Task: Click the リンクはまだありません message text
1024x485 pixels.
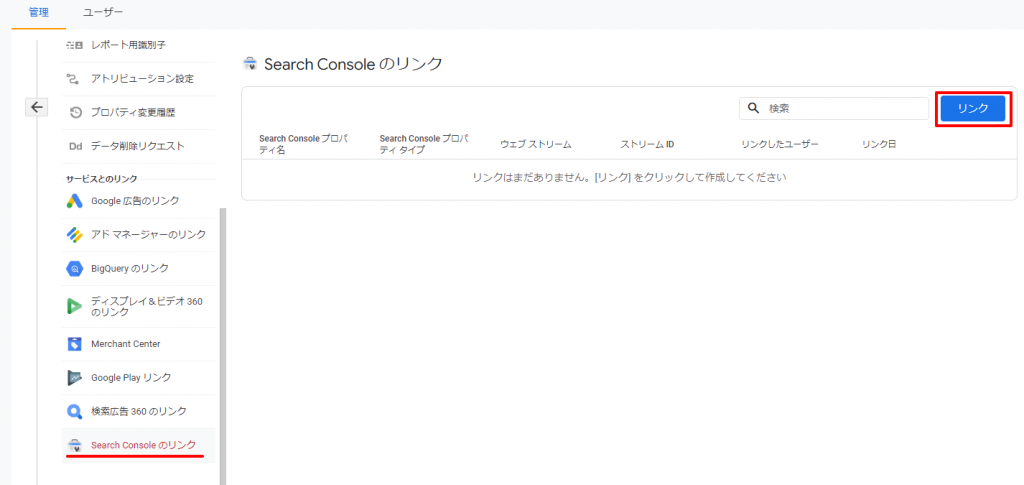Action: (x=629, y=178)
